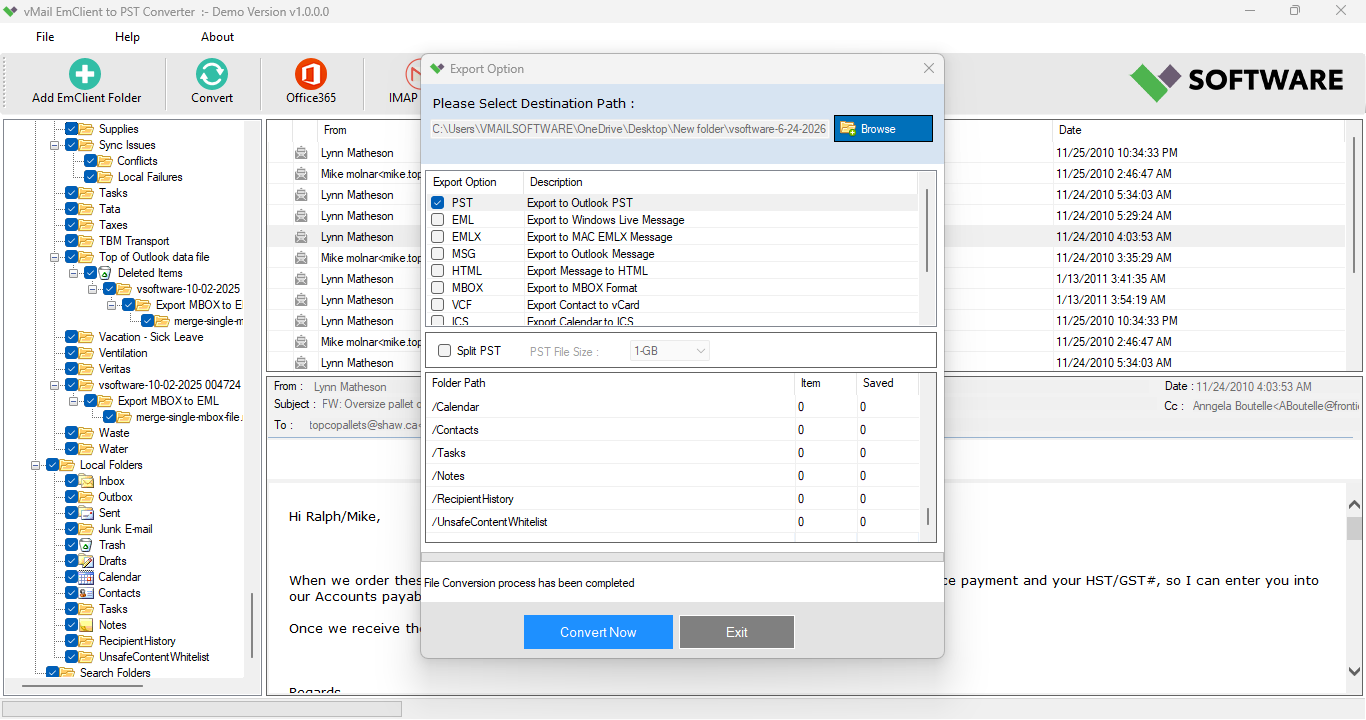This screenshot has height=720, width=1366.
Task: Click the yellow Notes icon in tree
Action: pyautogui.click(x=87, y=625)
